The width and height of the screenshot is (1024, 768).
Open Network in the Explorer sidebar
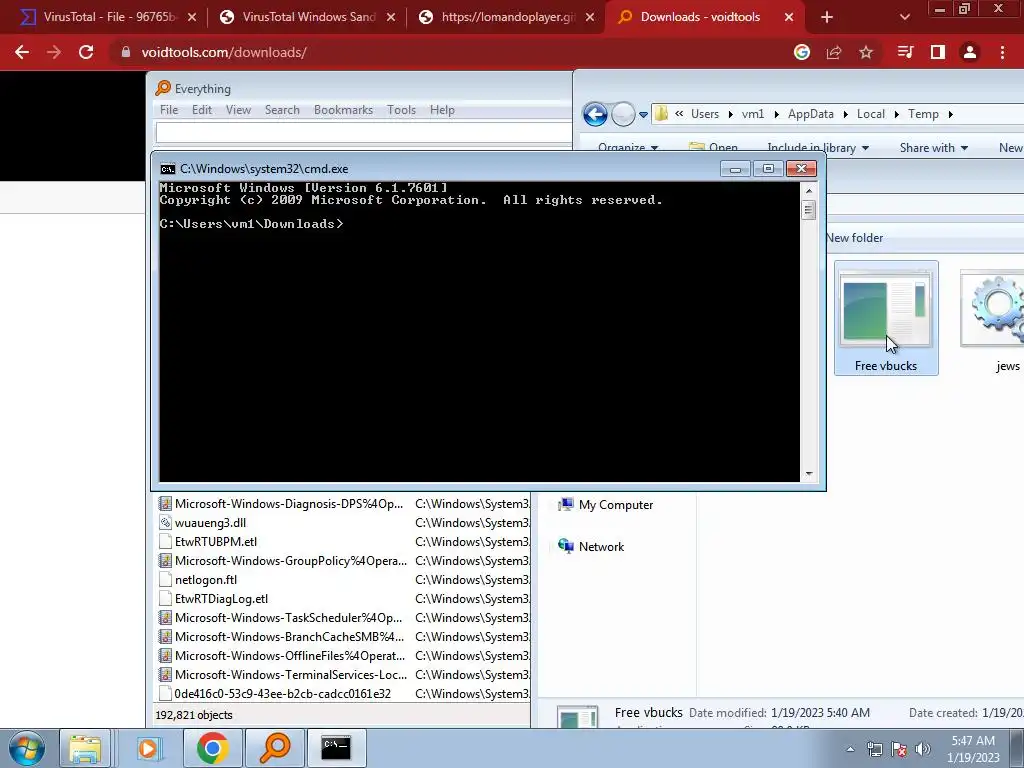pos(591,547)
